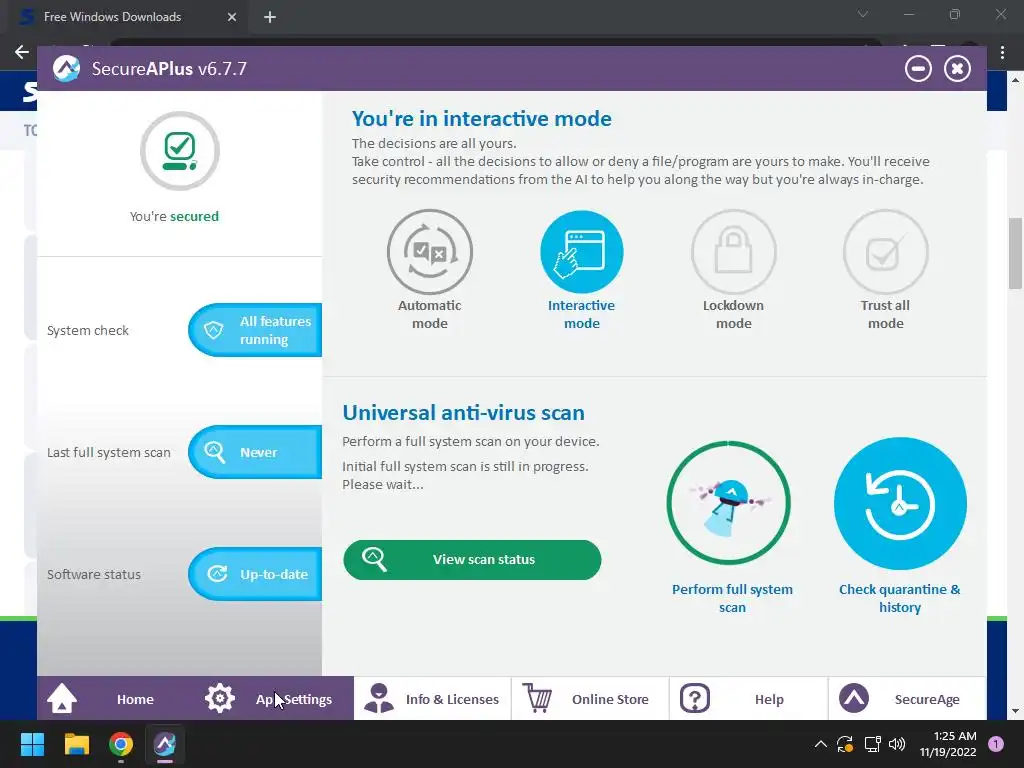Screen dimensions: 1024x768
Task: Minimize the SecureAPlus window
Action: click(x=918, y=69)
